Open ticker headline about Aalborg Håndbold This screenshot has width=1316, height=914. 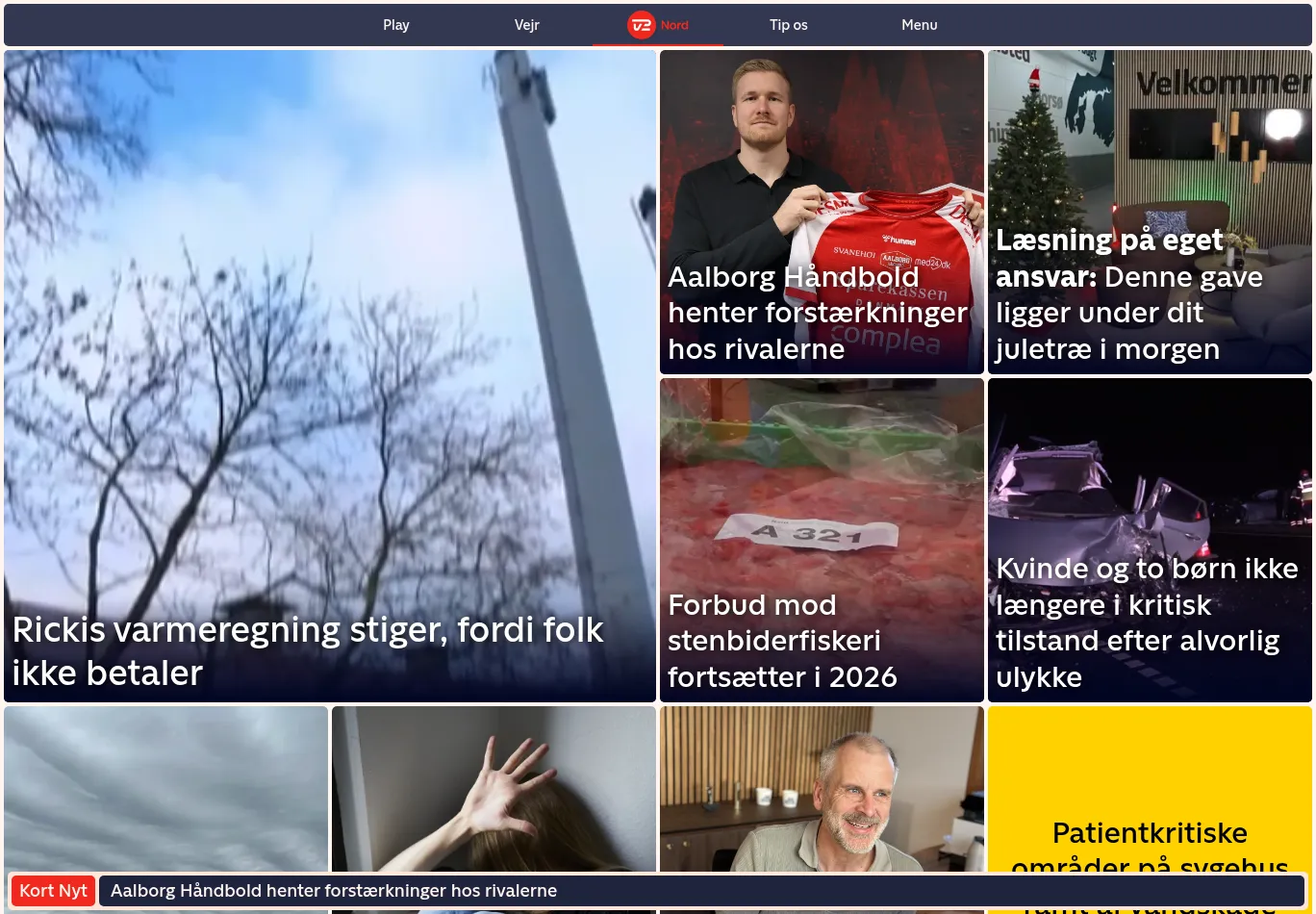coord(333,891)
